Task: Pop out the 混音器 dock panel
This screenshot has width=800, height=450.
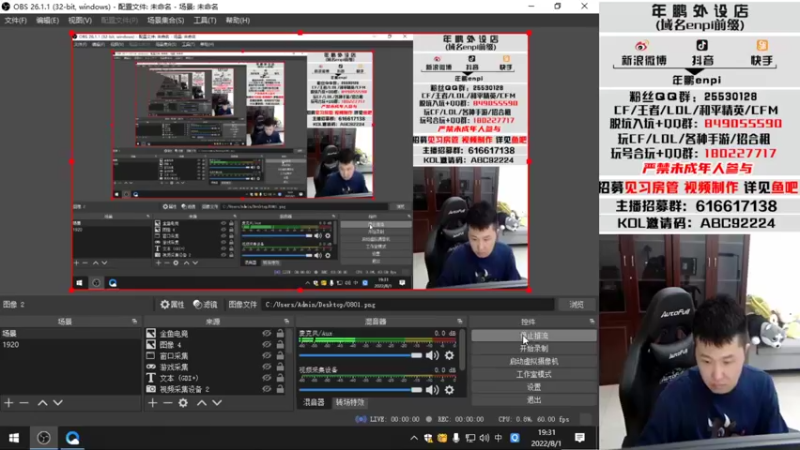Action: coord(460,321)
